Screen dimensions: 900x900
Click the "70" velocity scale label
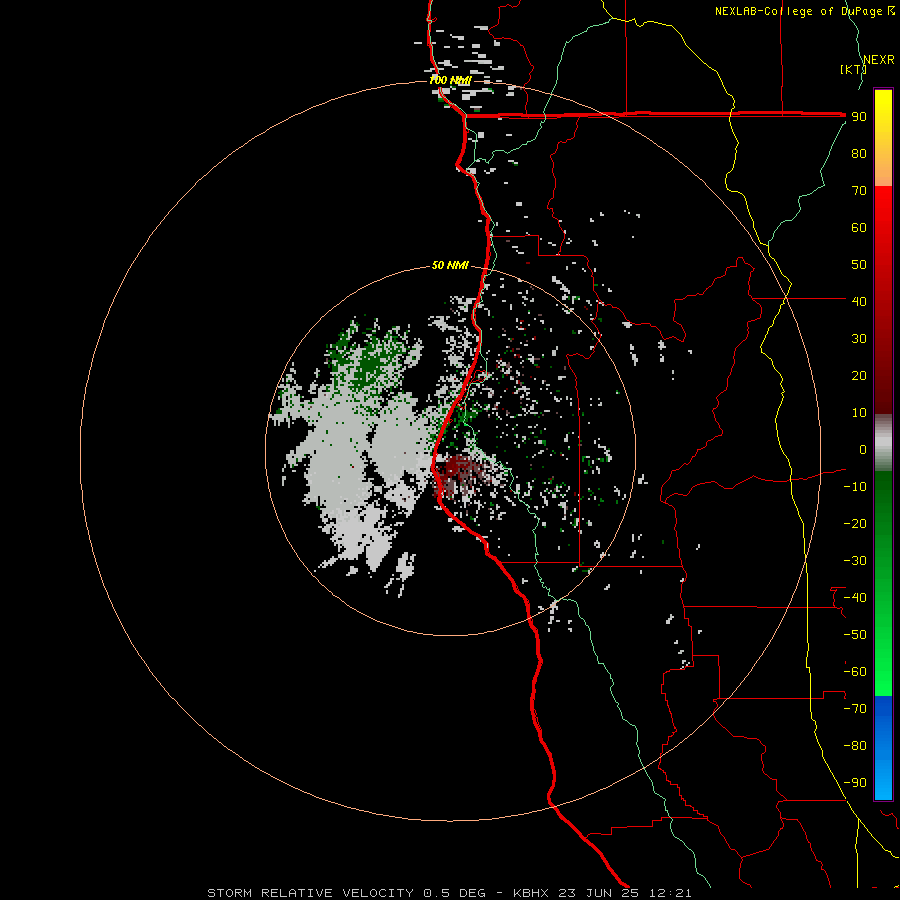pos(859,191)
